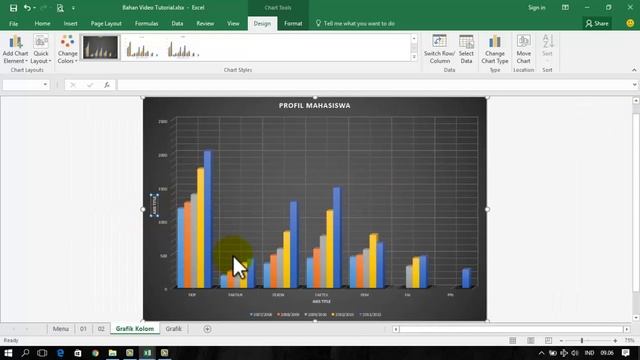This screenshot has height=360, width=640.
Task: Switch to Page Break Preview
Action: 548,340
